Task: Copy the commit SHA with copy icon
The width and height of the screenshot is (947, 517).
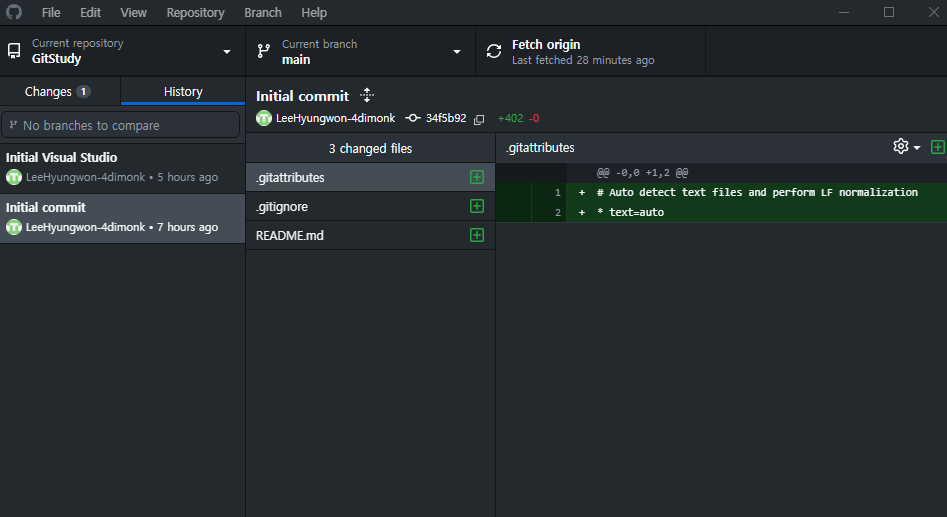Action: coord(479,119)
